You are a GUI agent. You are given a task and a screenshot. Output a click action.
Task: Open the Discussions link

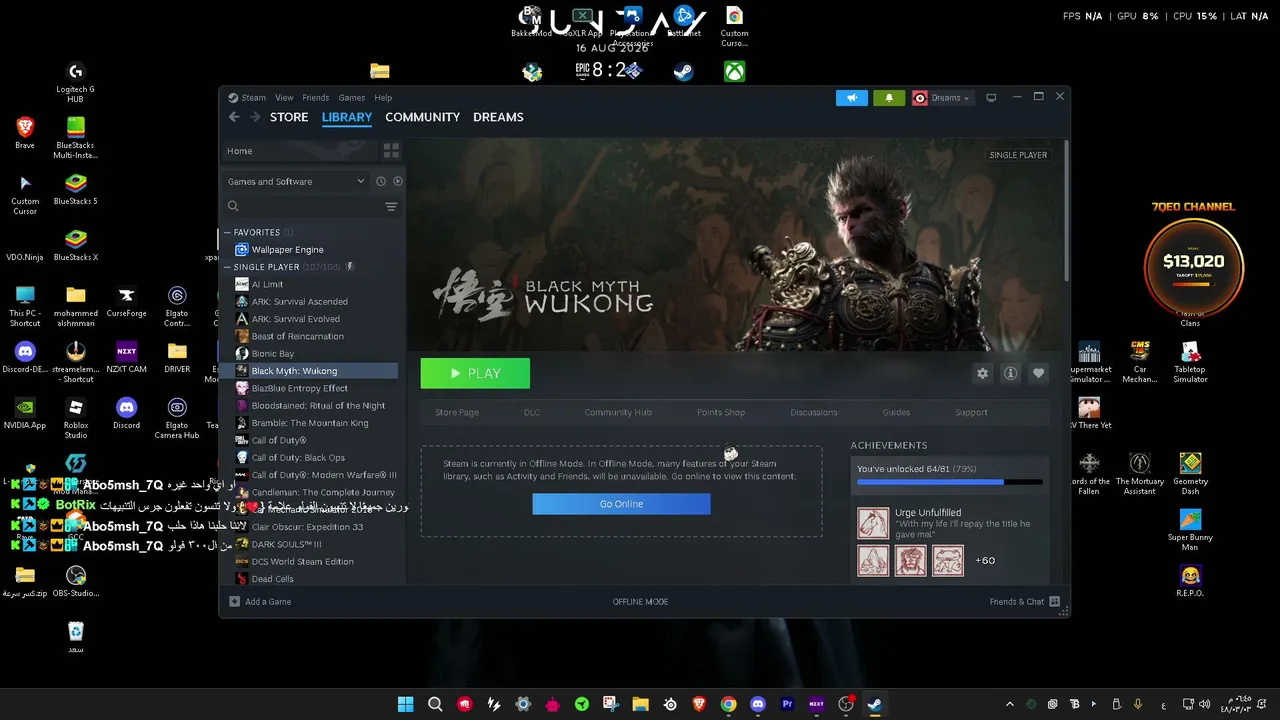(x=814, y=412)
